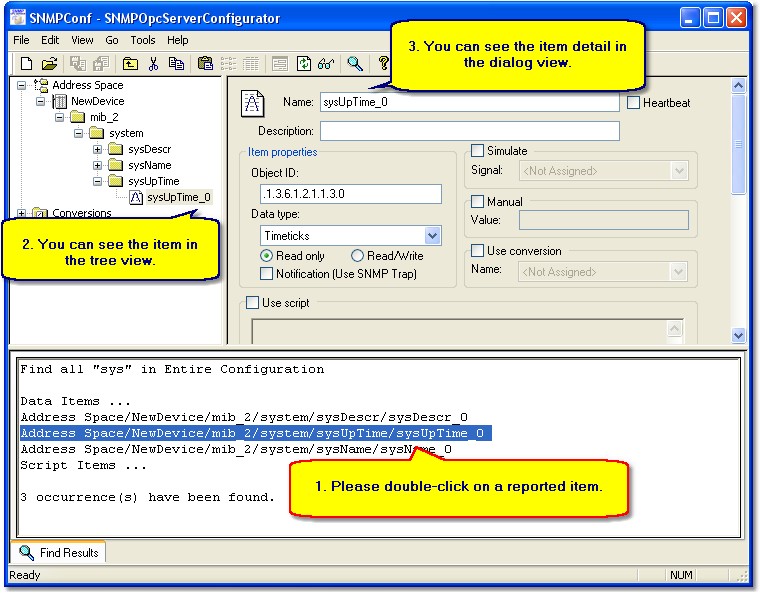Open the Help menu
Viewport: 760px width, 594px height.
tap(177, 40)
